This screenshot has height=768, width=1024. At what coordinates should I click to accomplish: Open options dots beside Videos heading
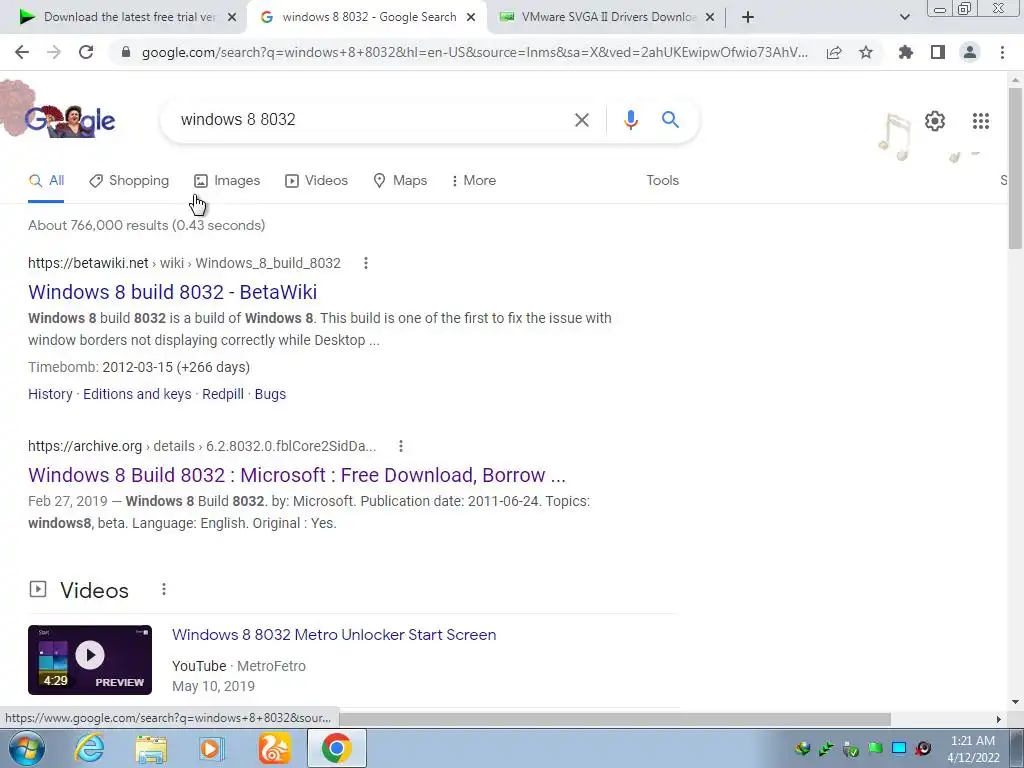click(164, 590)
